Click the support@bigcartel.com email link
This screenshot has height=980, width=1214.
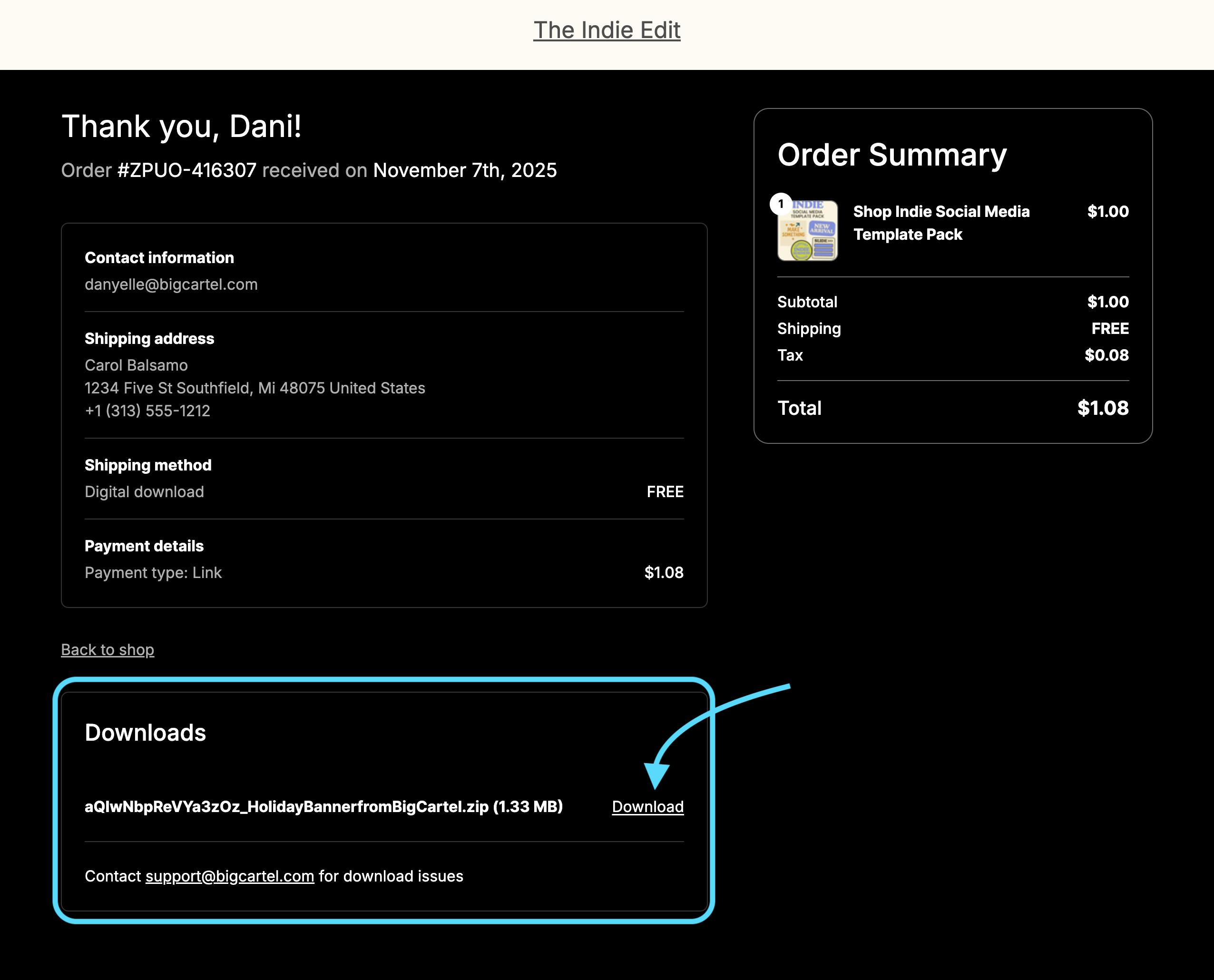click(x=230, y=876)
